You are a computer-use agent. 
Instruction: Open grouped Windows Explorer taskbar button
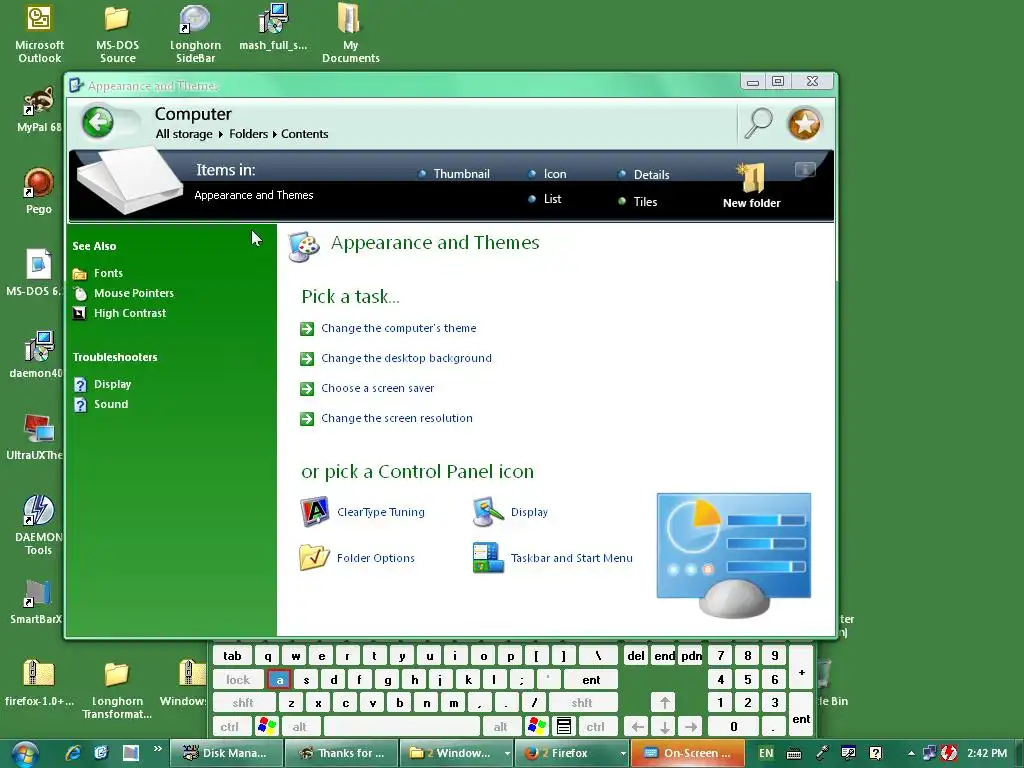[x=456, y=753]
